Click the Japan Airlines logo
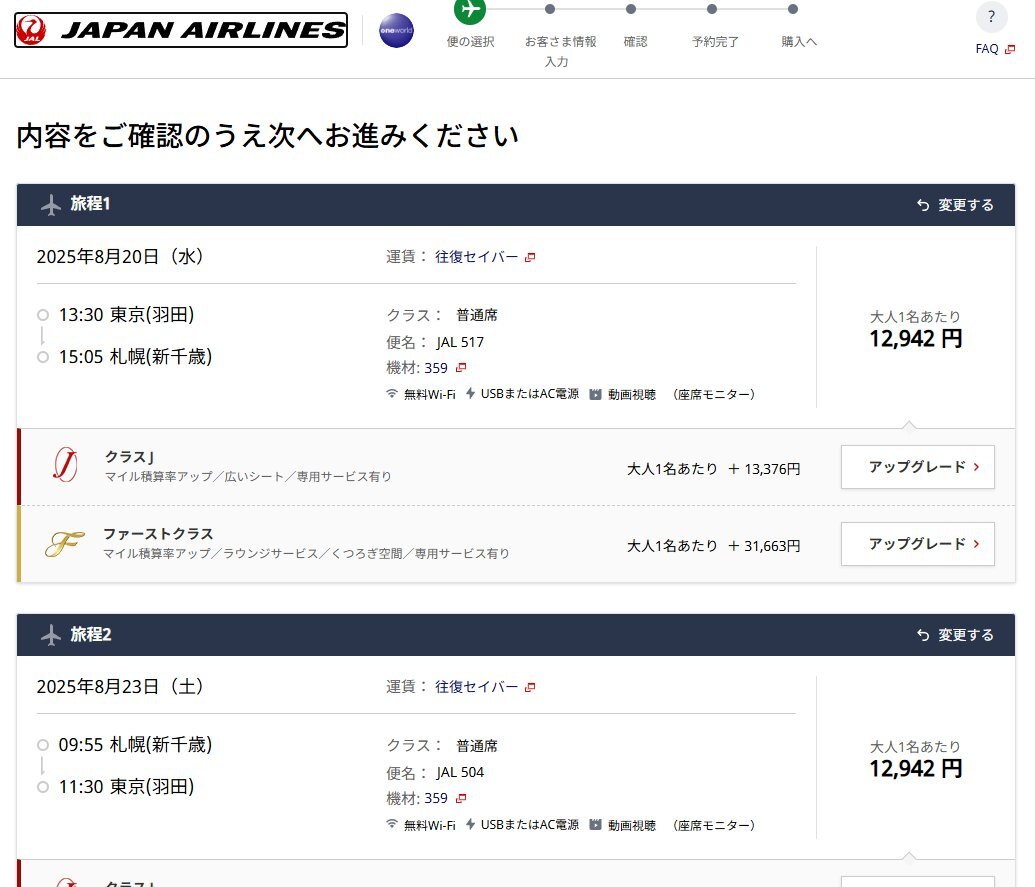The height and width of the screenshot is (887, 1035). [181, 30]
